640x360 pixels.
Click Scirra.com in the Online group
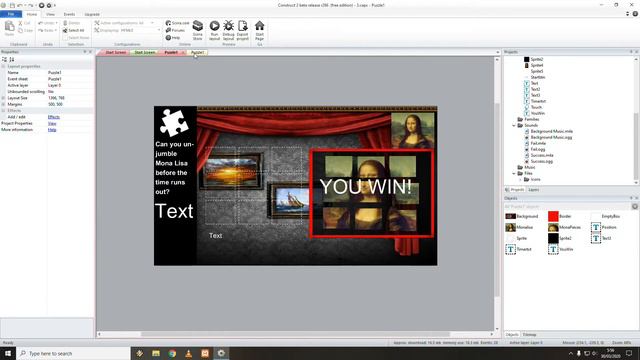pyautogui.click(x=178, y=23)
